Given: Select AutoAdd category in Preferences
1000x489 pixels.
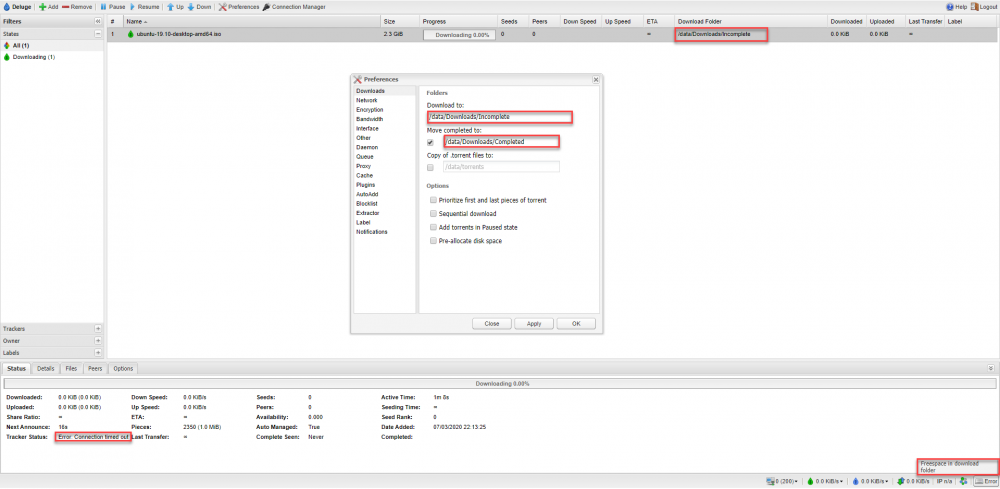Looking at the screenshot, I should click(x=385, y=194).
